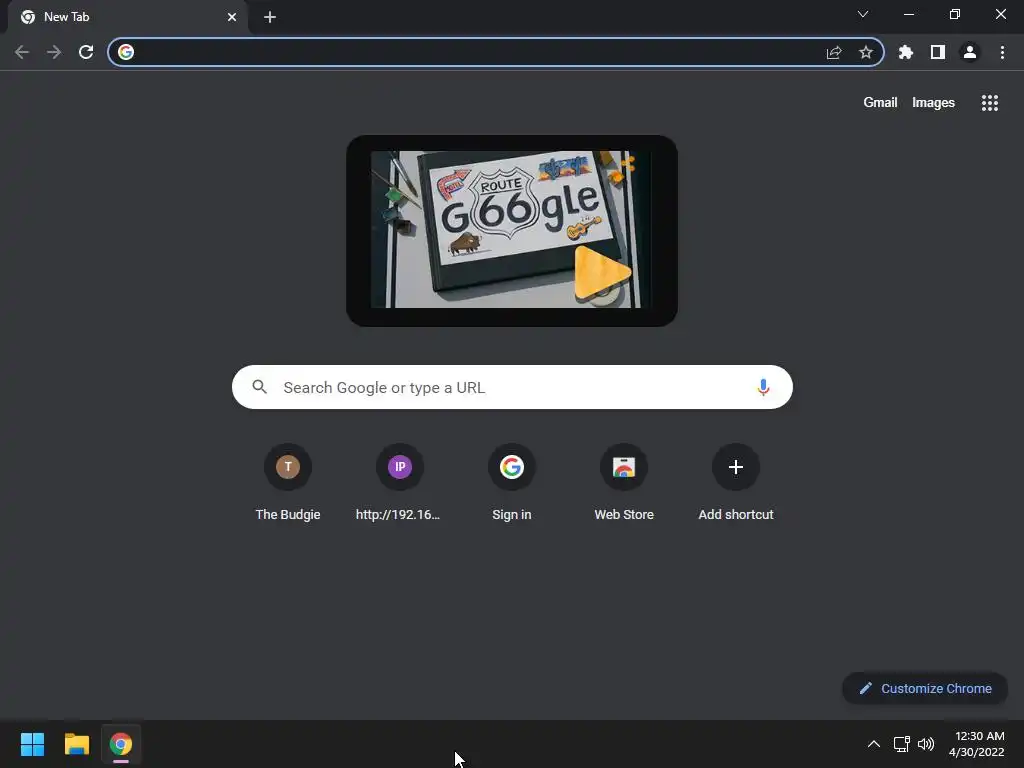Screen dimensions: 1024x768
Task: Click the Google icon in address bar
Action: pyautogui.click(x=126, y=52)
